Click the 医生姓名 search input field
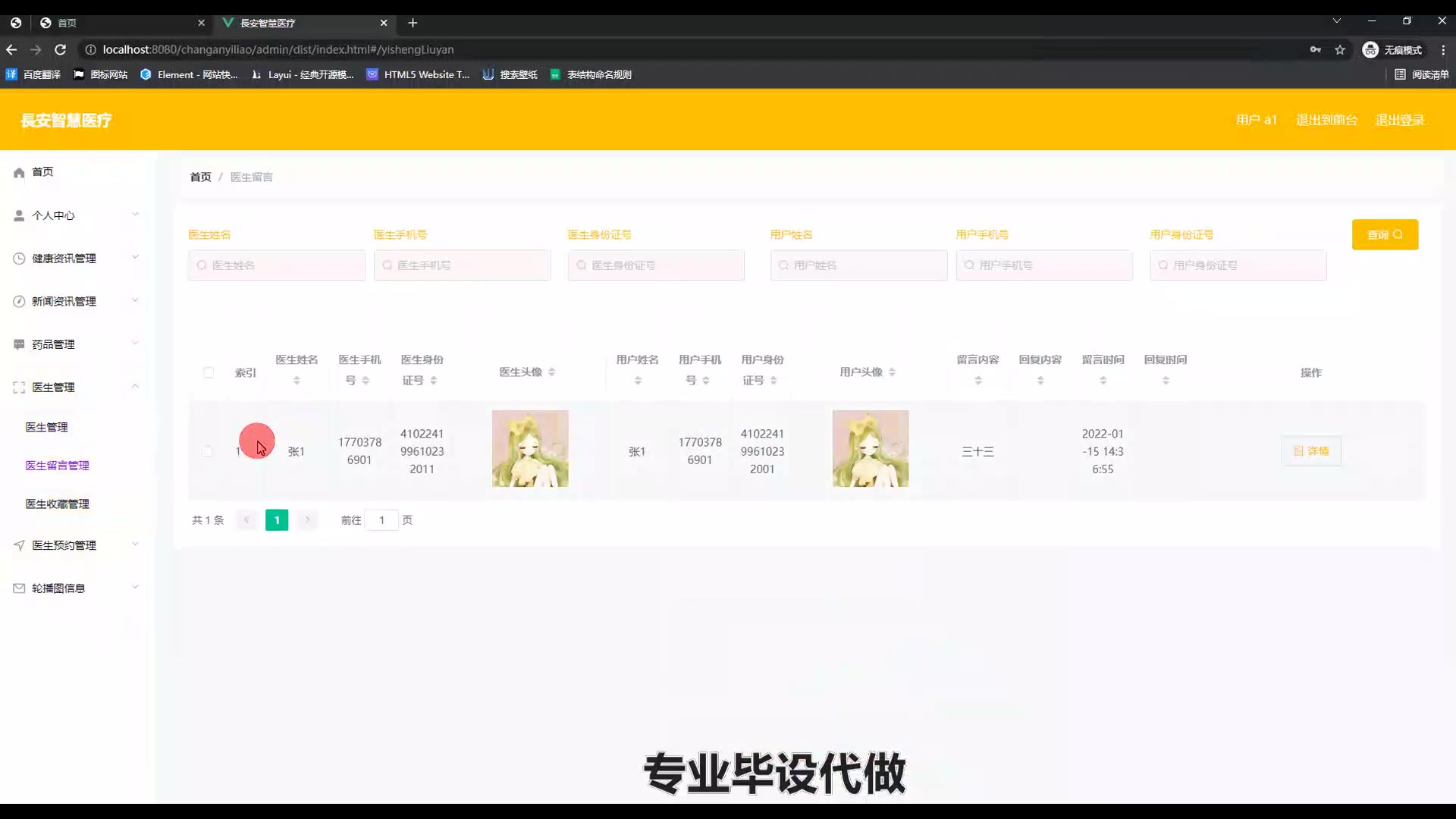This screenshot has height=819, width=1456. click(x=277, y=265)
